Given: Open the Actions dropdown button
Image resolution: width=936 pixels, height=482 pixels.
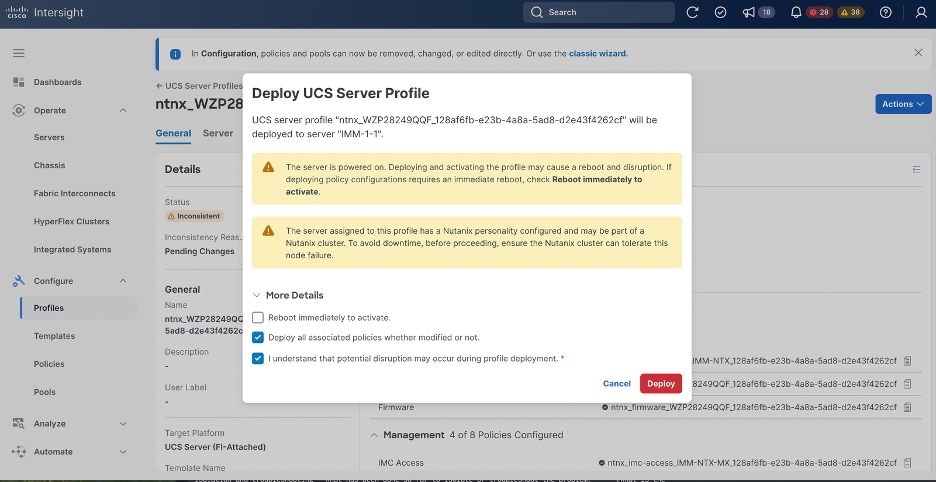Looking at the screenshot, I should [903, 104].
